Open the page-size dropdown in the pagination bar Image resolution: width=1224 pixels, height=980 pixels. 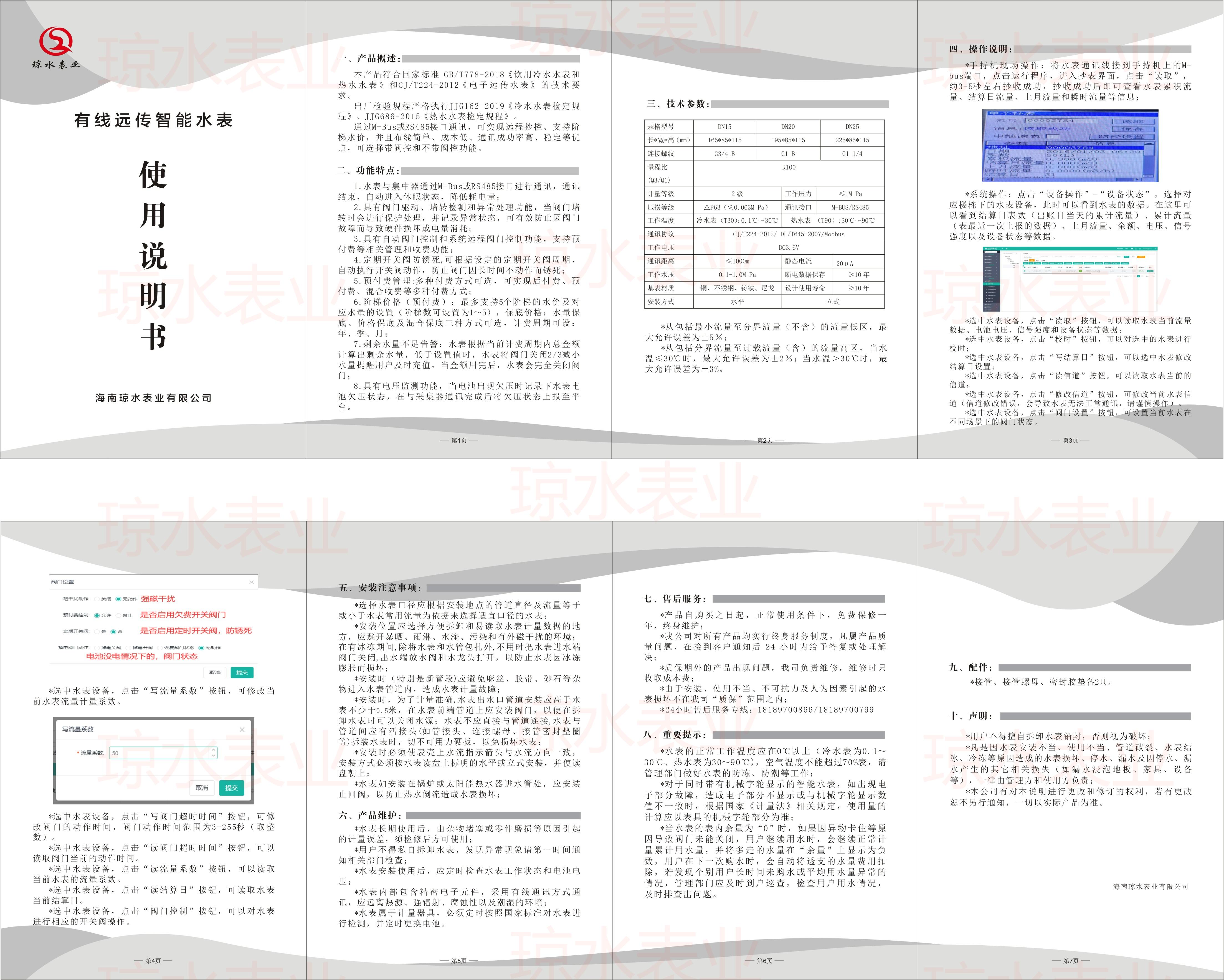tap(1128, 276)
